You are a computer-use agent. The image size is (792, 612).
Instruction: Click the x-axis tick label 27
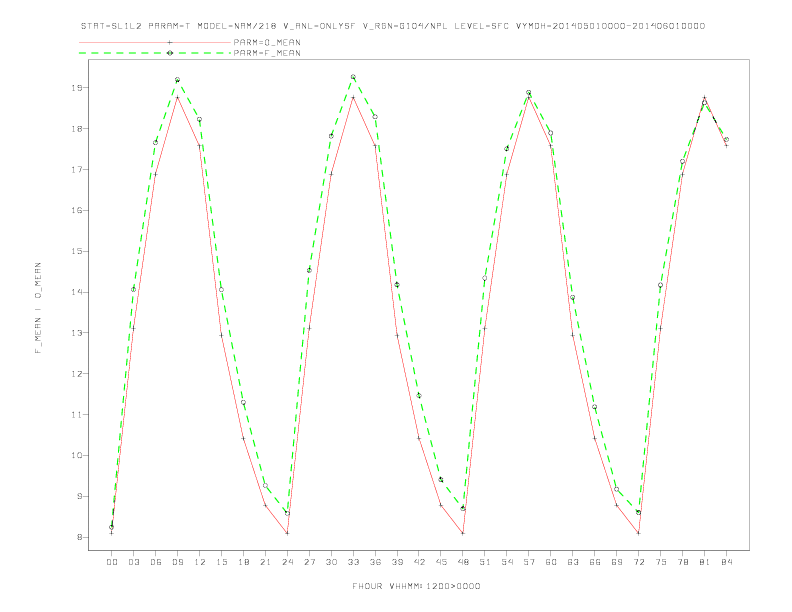click(x=309, y=562)
